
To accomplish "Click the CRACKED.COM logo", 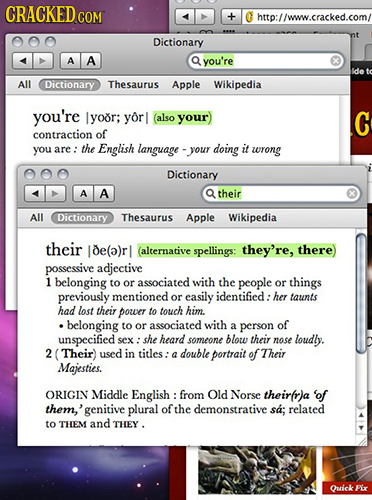I will 54,14.
